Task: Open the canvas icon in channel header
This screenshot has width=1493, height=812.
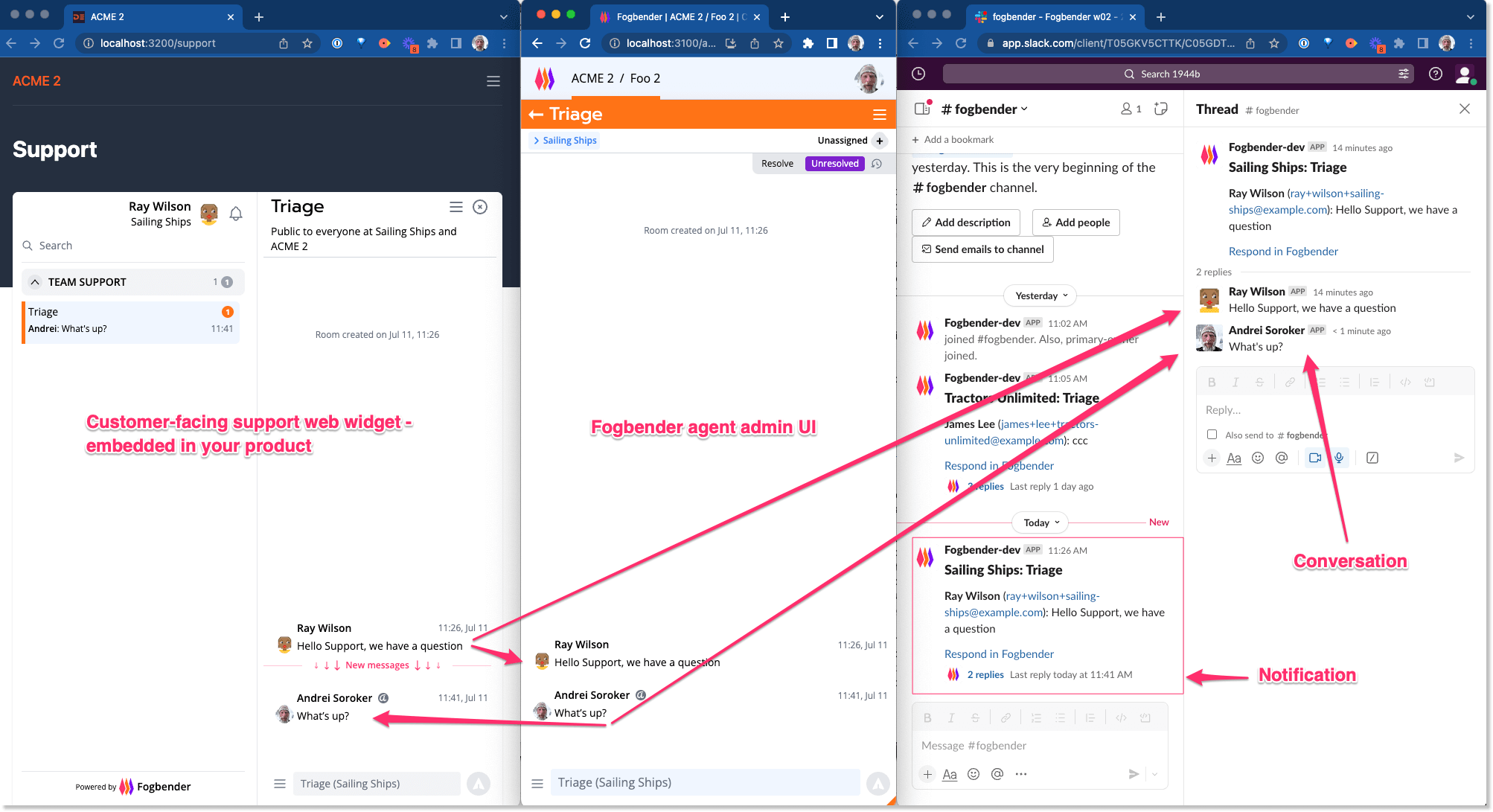Action: (x=1160, y=109)
